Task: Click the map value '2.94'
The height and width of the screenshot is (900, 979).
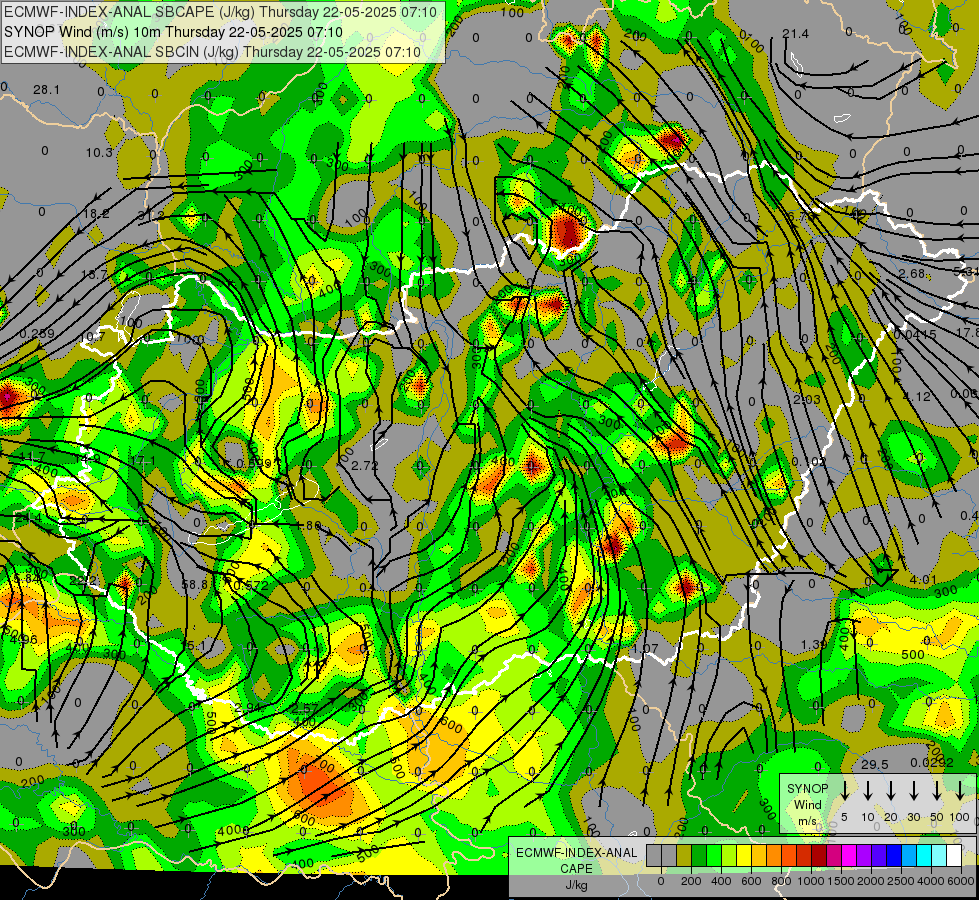Action: (248, 708)
